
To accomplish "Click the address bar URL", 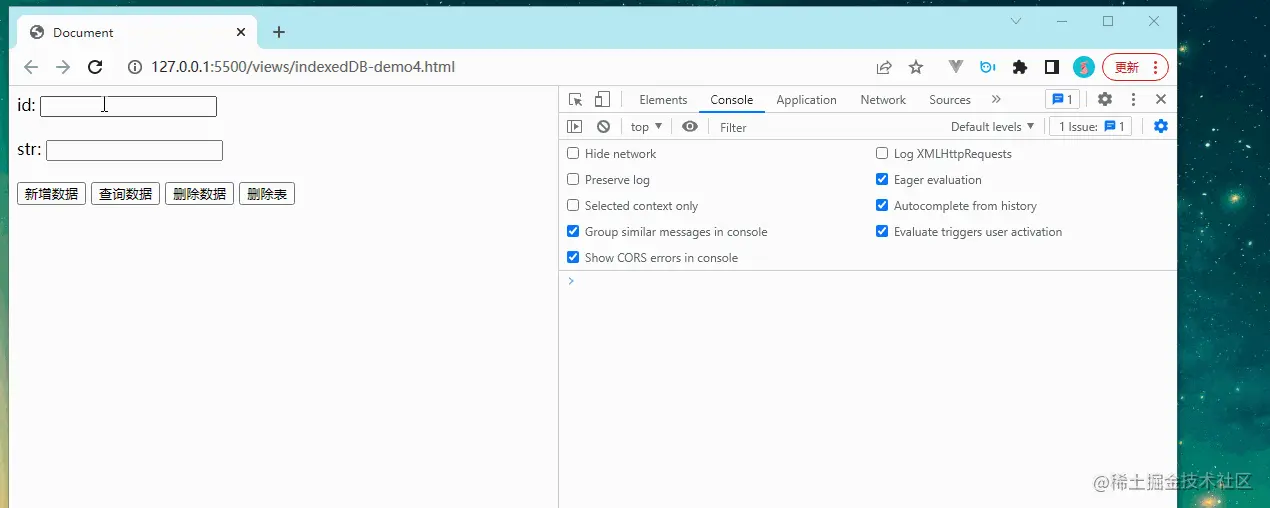I will [303, 67].
